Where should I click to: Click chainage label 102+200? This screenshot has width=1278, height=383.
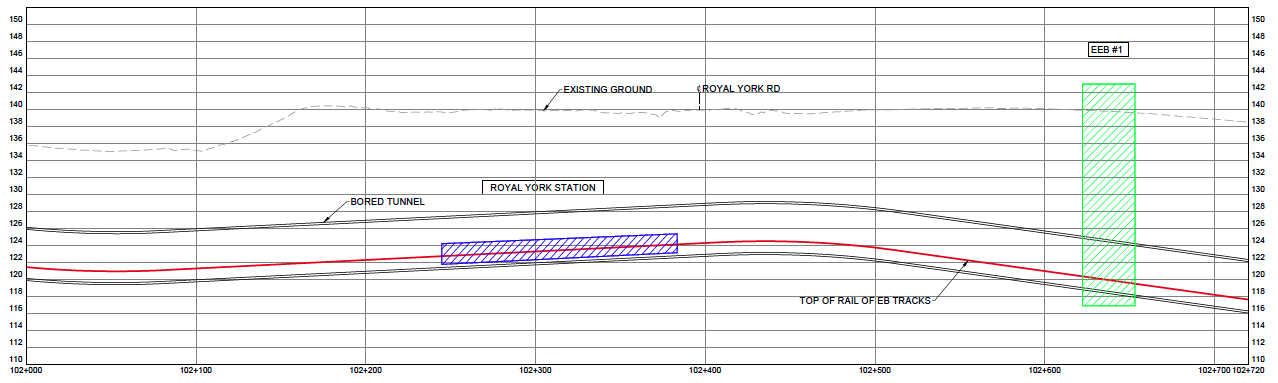point(365,371)
